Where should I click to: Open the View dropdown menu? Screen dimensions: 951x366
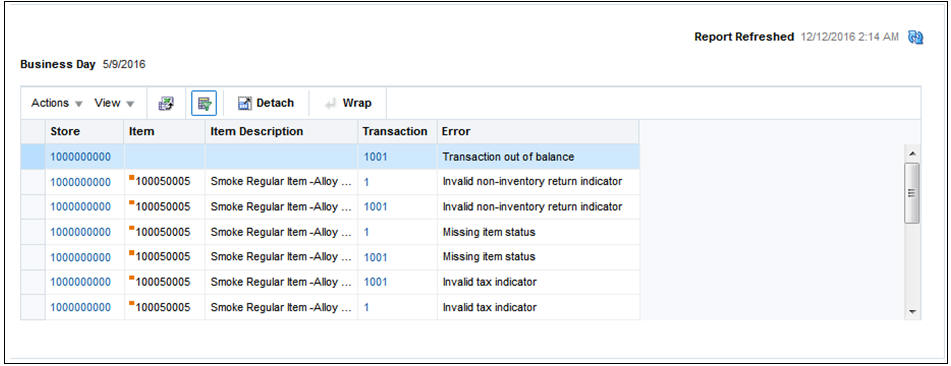click(x=114, y=103)
